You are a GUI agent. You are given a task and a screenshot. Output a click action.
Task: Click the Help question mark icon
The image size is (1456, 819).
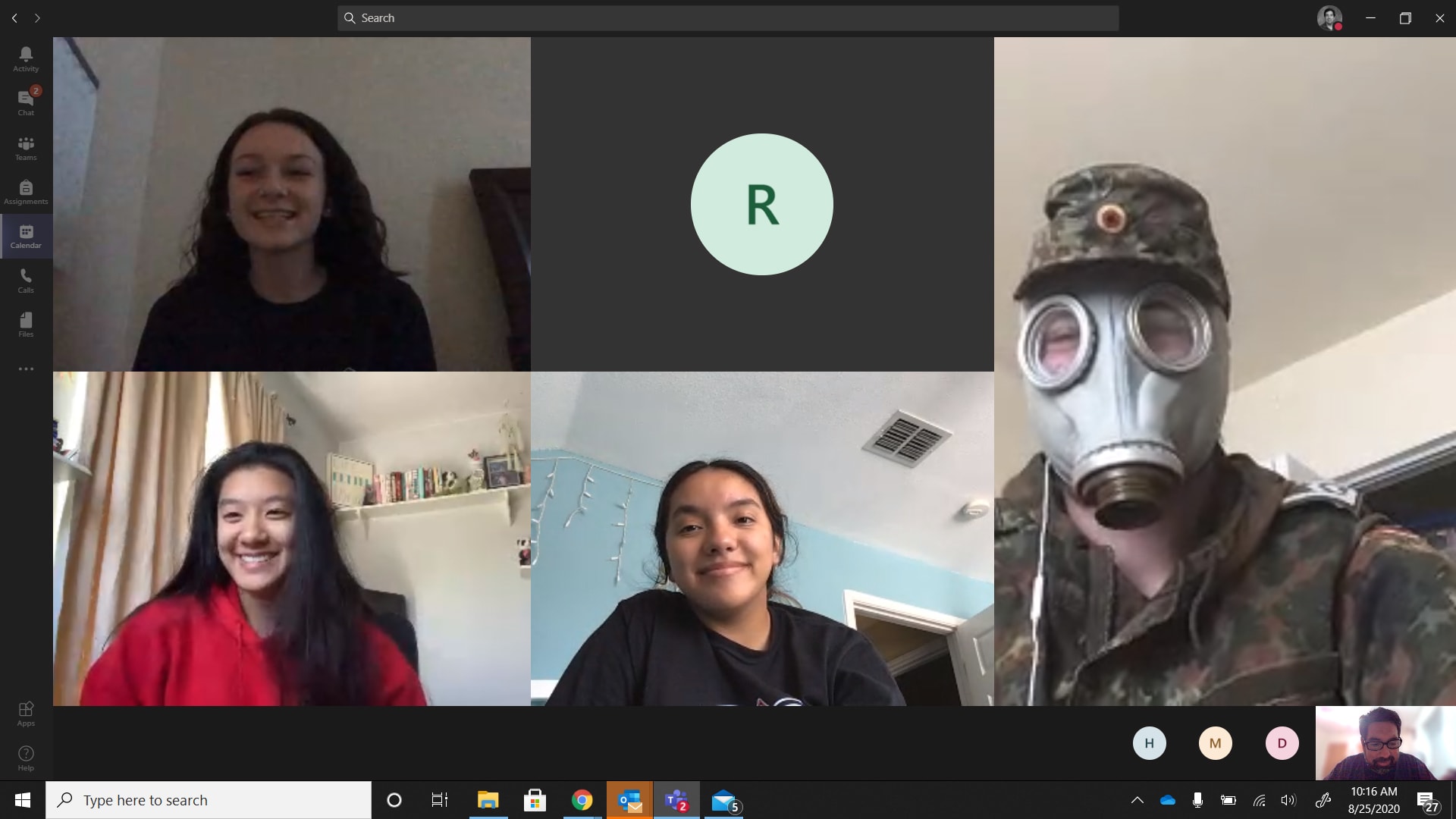tap(26, 757)
